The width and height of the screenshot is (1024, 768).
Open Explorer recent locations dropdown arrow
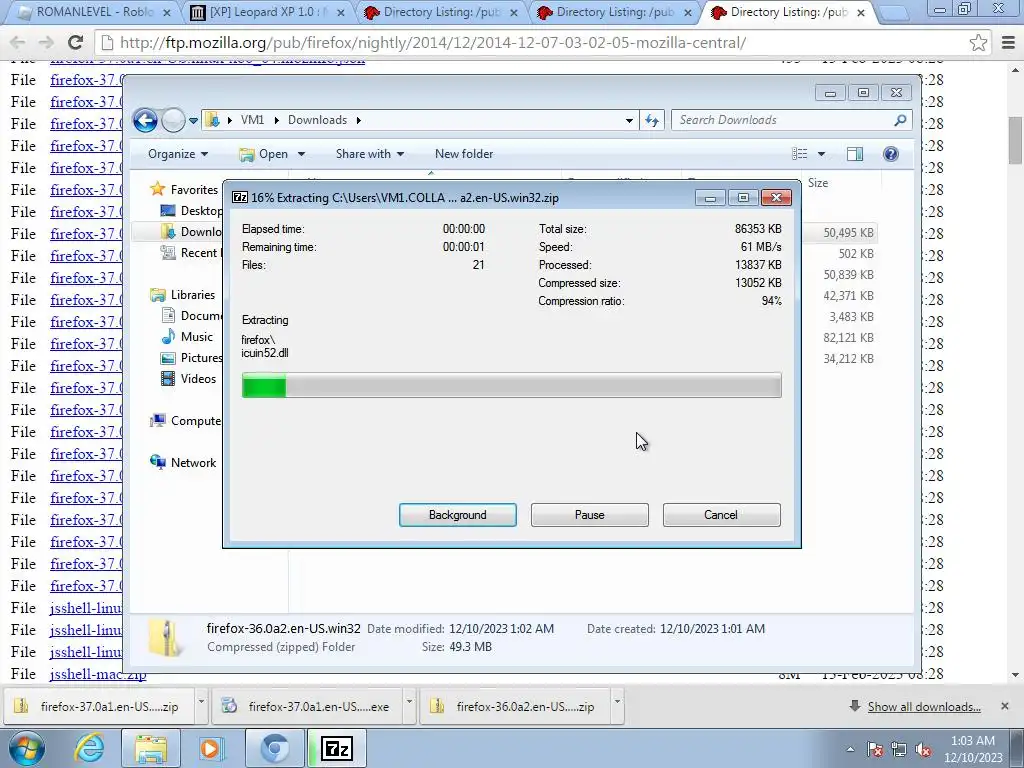193,121
